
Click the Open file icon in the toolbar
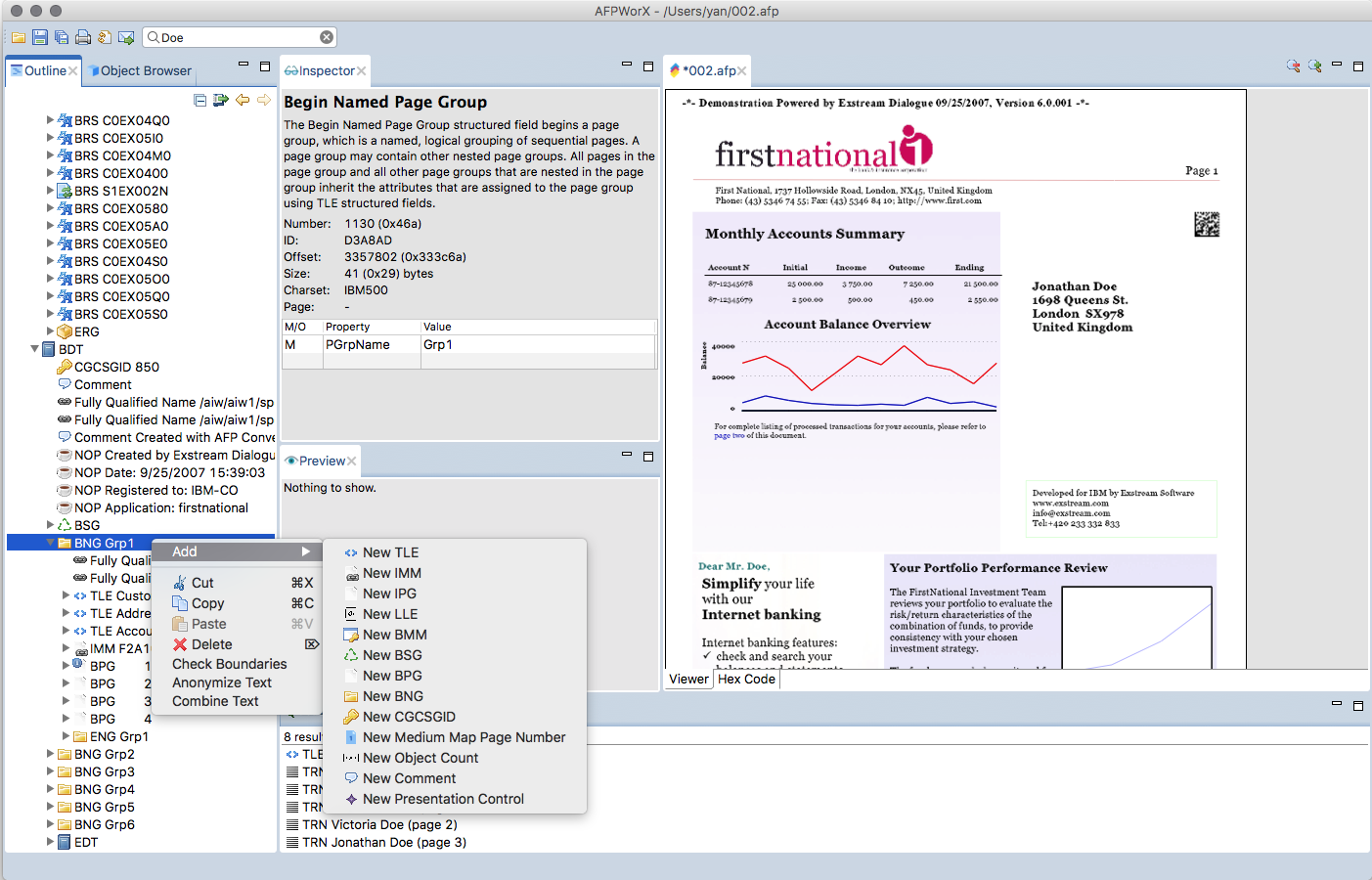(19, 37)
